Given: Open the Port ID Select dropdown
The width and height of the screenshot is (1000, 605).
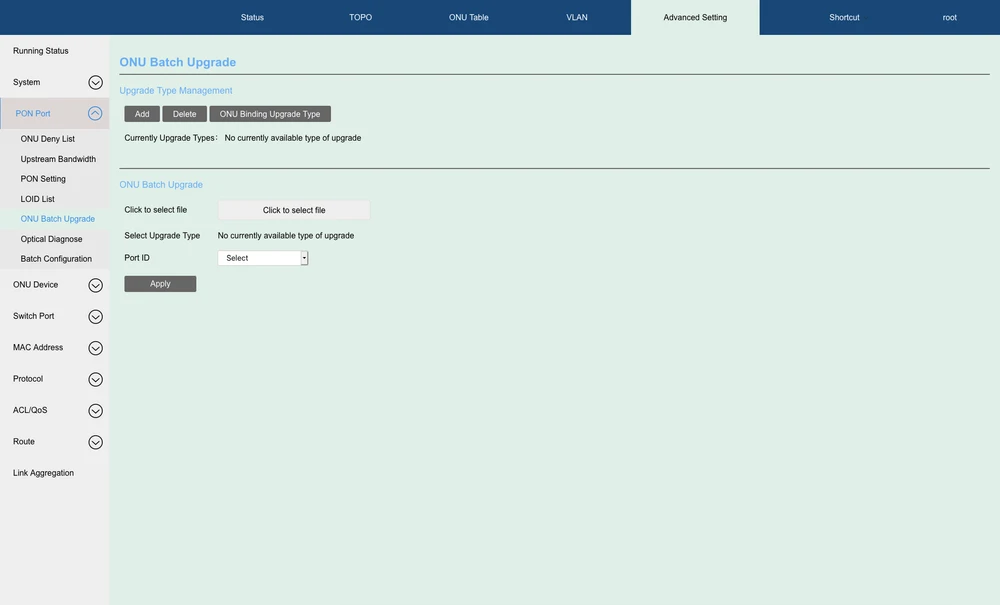Looking at the screenshot, I should (263, 258).
